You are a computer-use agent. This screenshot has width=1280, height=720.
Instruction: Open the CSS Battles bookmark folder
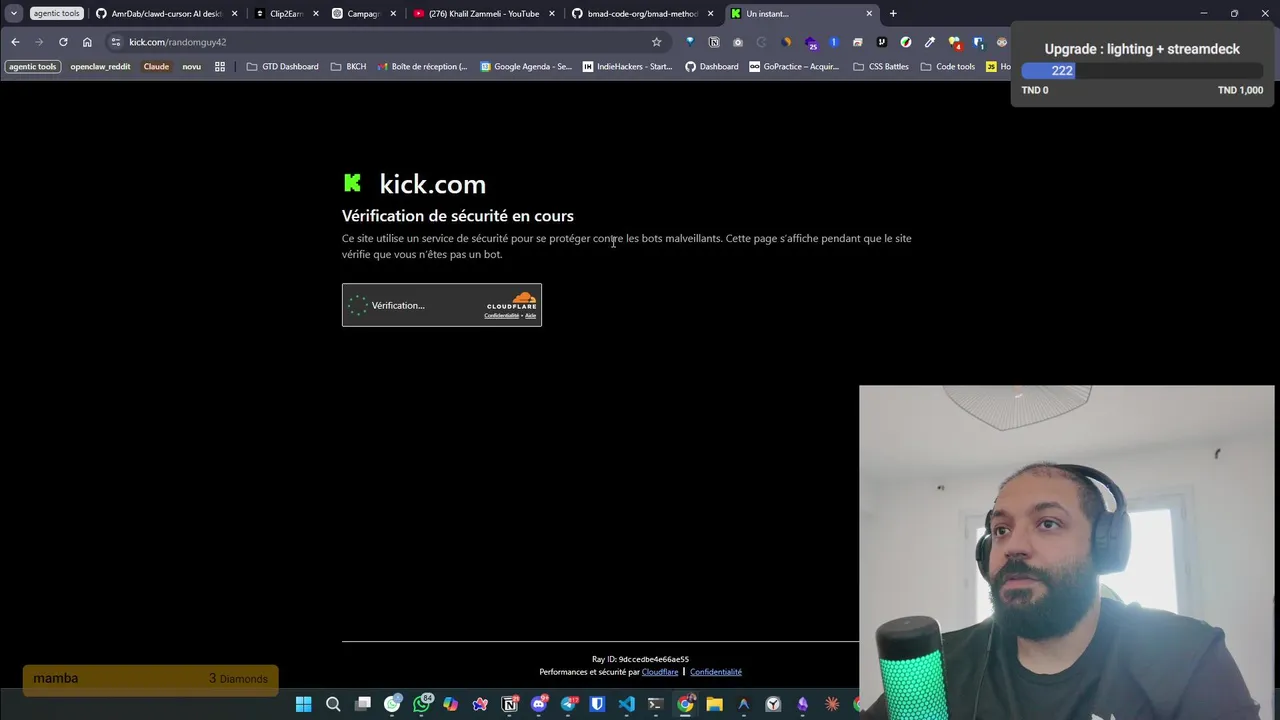(880, 67)
